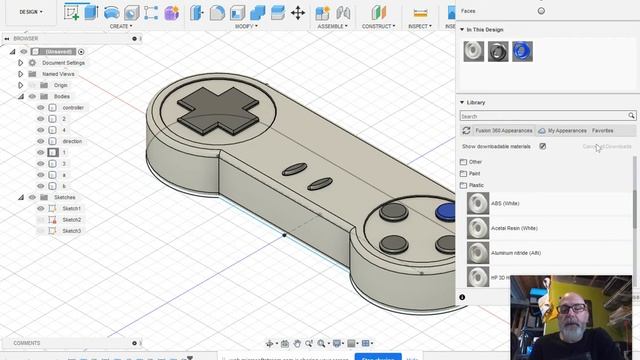The width and height of the screenshot is (640, 360).
Task: Toggle visibility of body 2
Action: click(40, 119)
